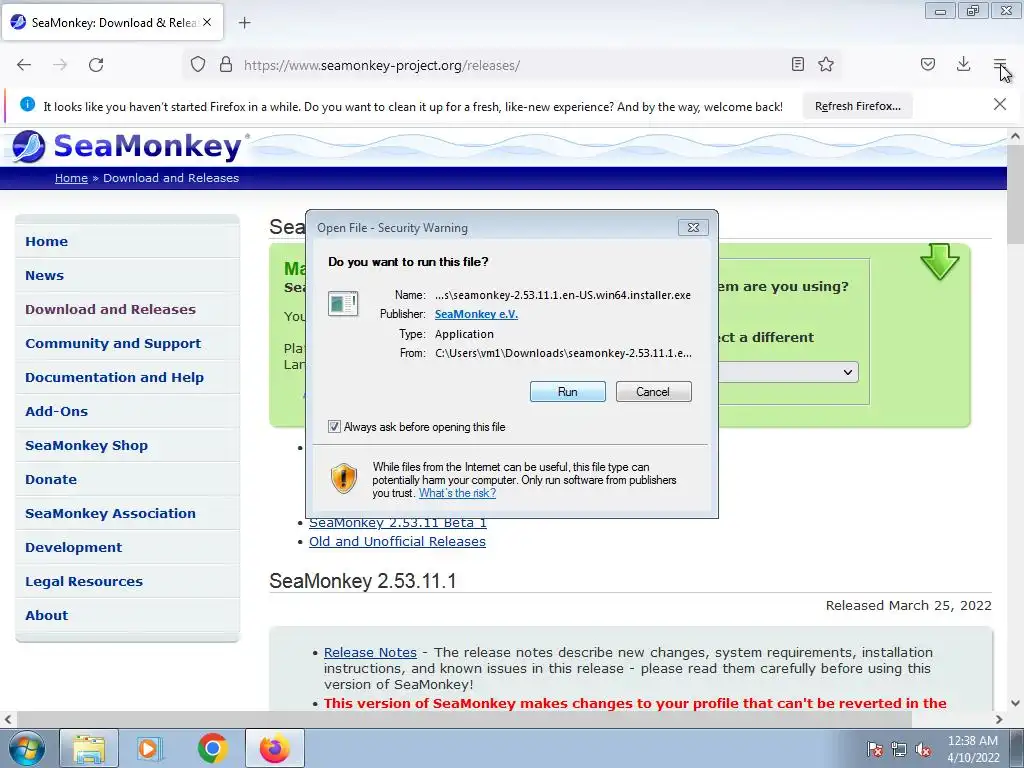Open SeaMonkey Association page

[x=110, y=513]
